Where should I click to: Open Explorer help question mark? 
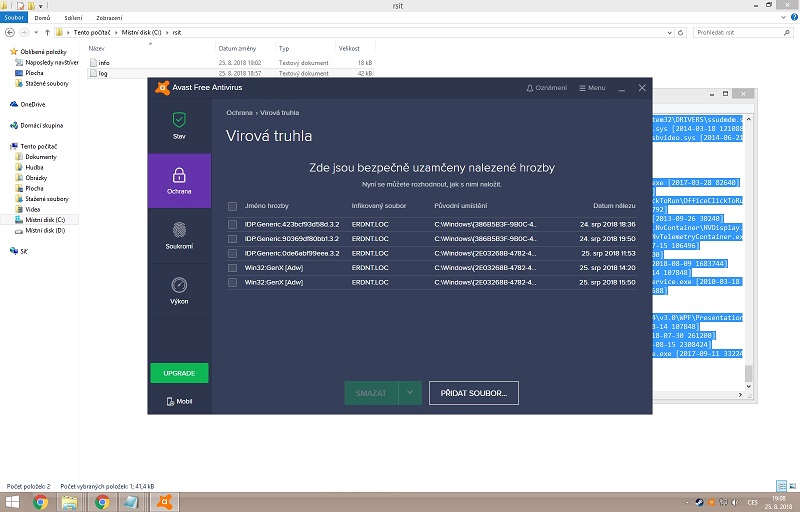pyautogui.click(x=794, y=17)
